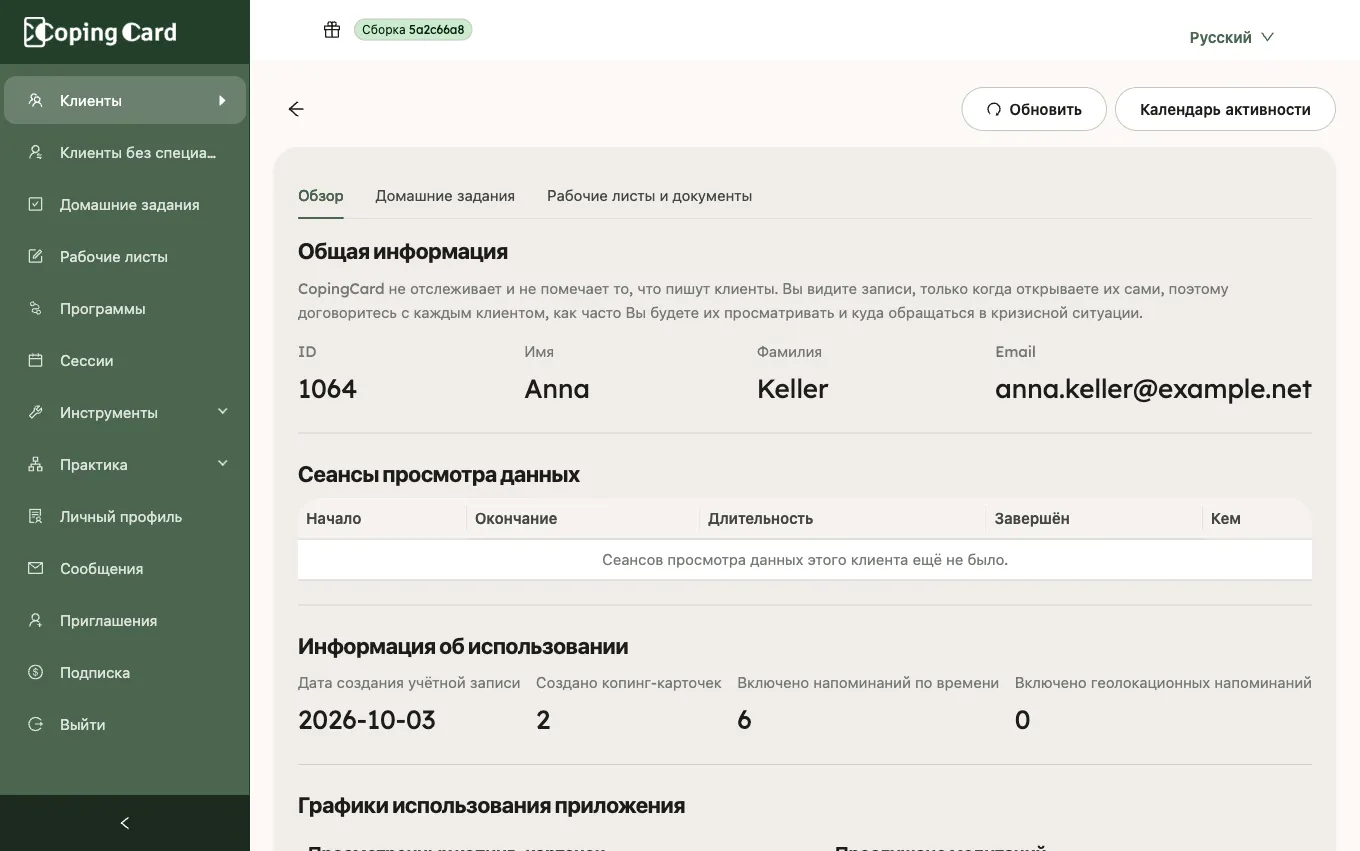Open Сессии in the sidebar
This screenshot has width=1360, height=851.
click(x=125, y=360)
